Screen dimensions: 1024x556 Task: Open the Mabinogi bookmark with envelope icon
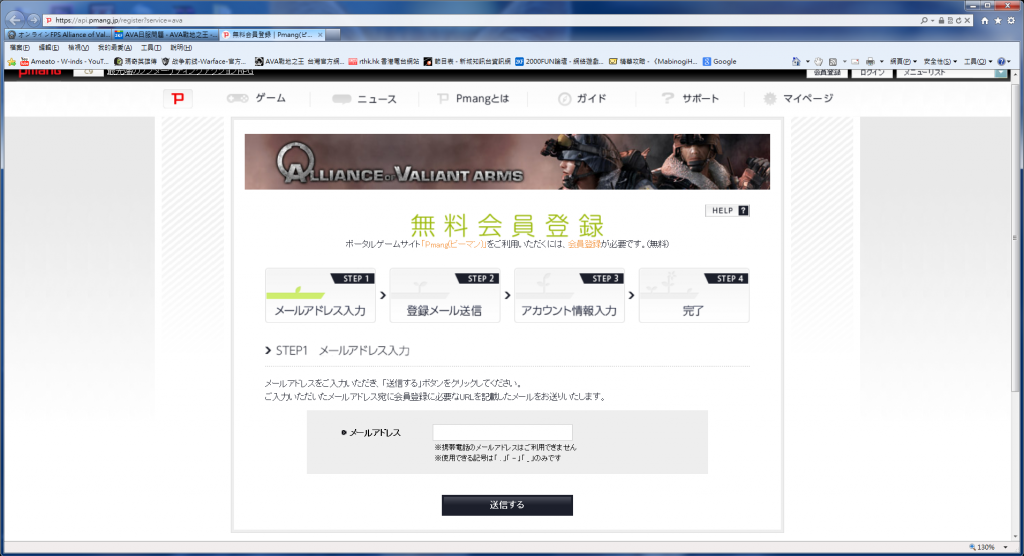point(652,61)
